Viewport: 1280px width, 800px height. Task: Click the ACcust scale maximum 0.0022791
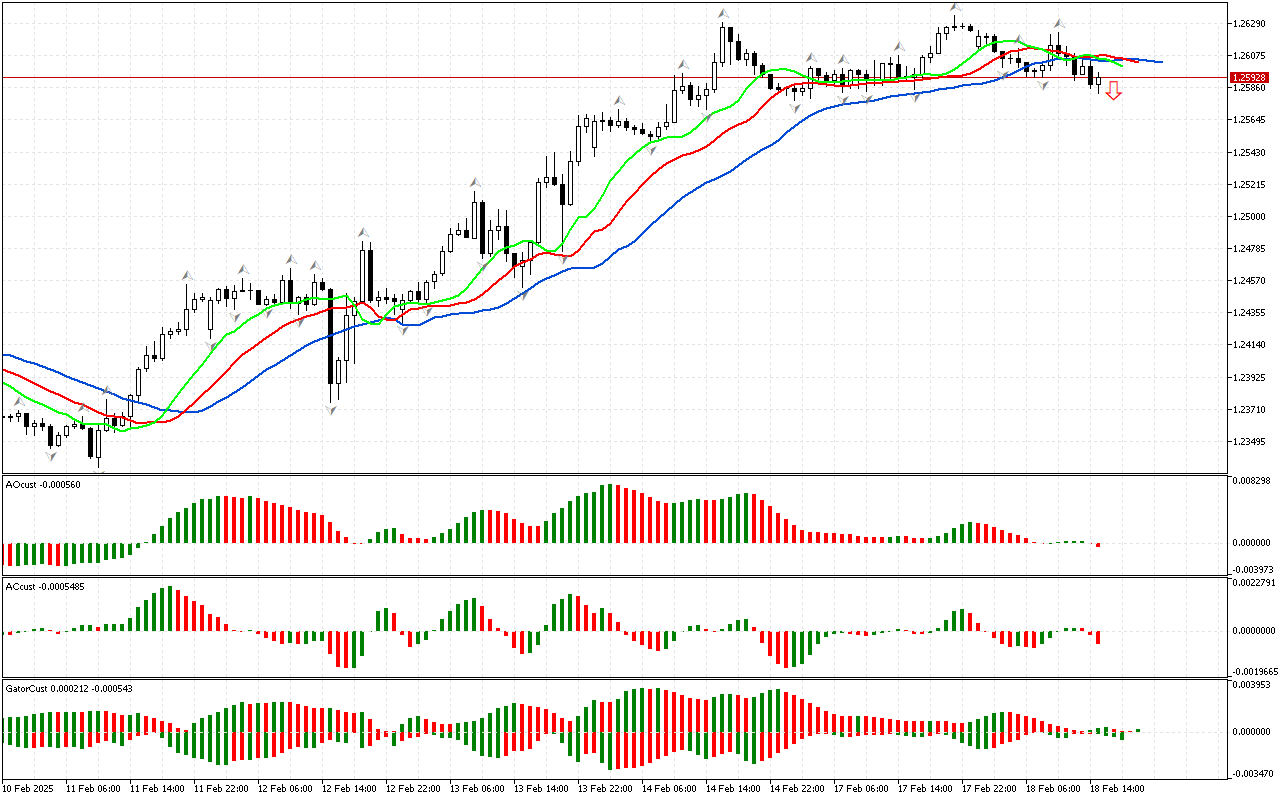[x=1254, y=583]
